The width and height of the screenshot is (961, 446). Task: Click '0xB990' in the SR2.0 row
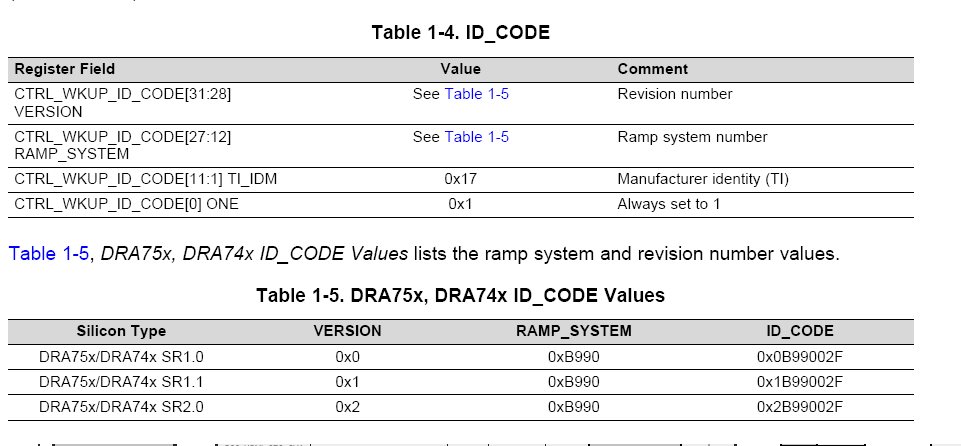click(x=574, y=407)
